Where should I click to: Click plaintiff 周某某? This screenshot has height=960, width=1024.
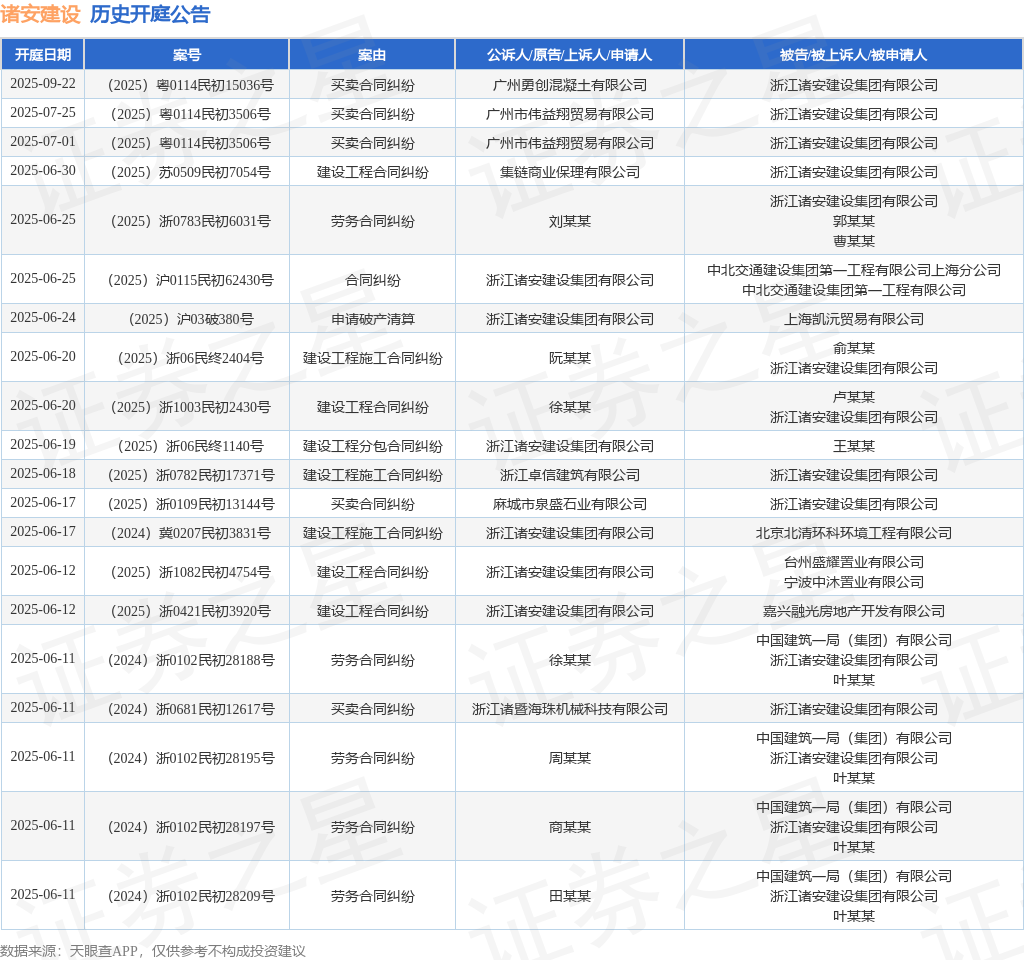point(569,758)
